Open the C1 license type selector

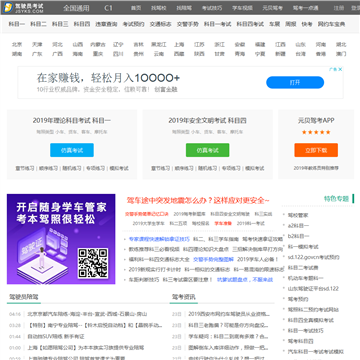108,8
